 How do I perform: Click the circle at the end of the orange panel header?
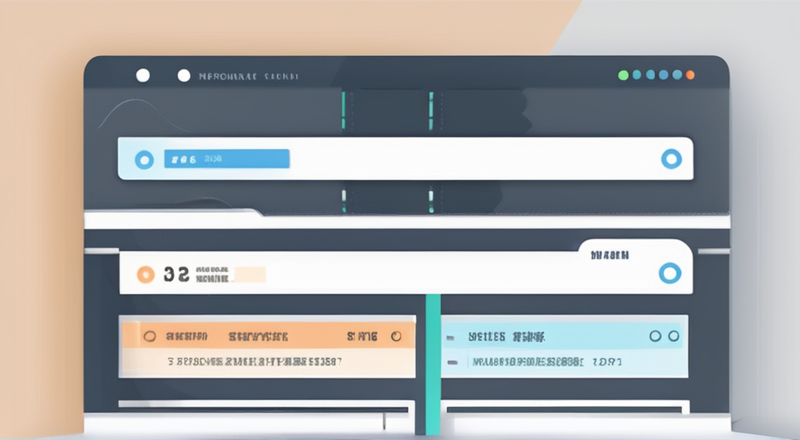pyautogui.click(x=396, y=336)
